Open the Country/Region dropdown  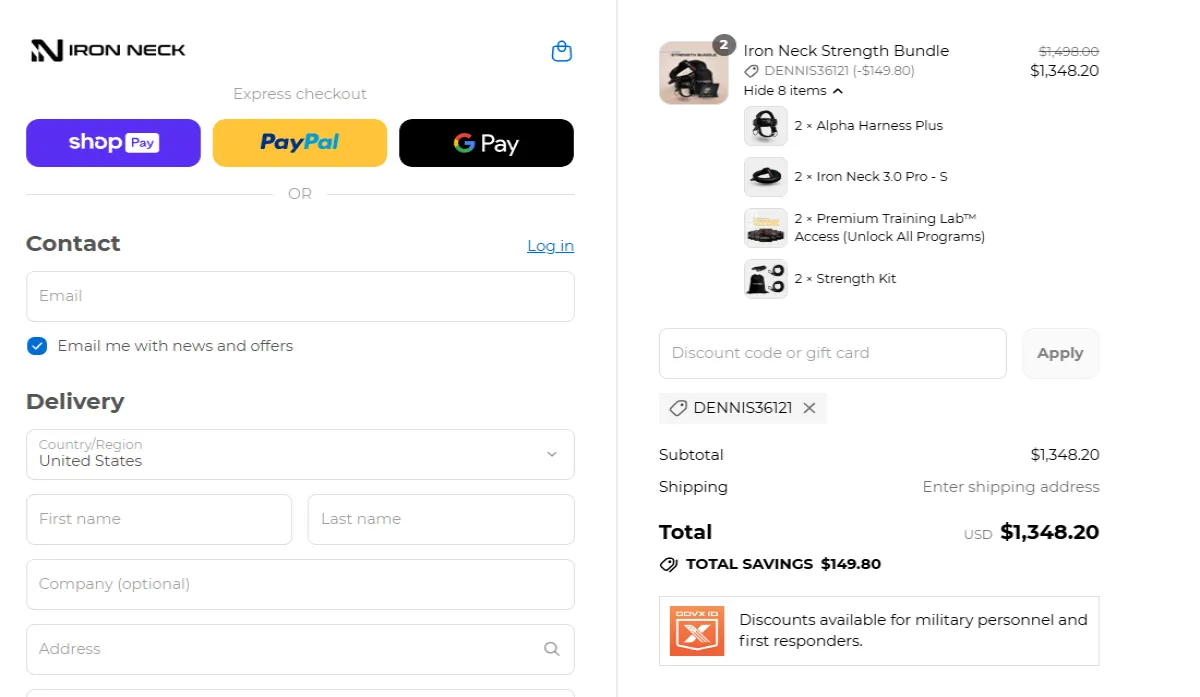tap(300, 454)
